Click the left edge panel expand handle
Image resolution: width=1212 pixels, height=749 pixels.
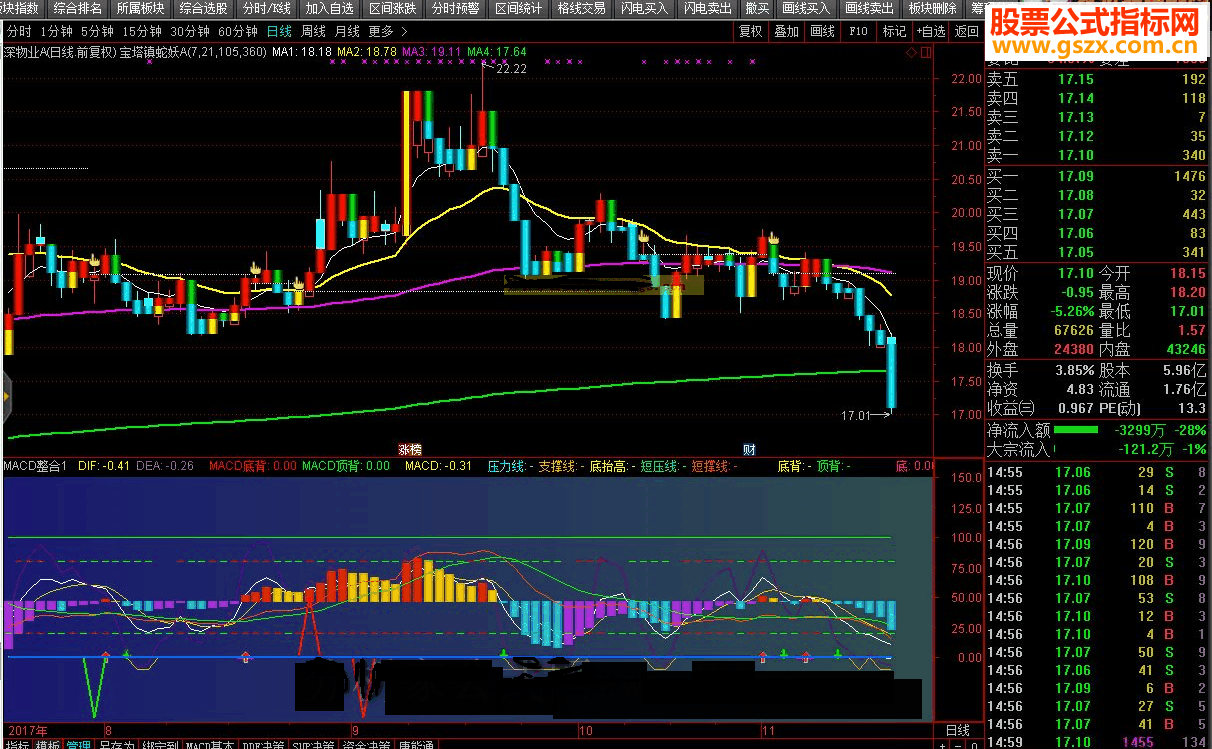[4, 397]
